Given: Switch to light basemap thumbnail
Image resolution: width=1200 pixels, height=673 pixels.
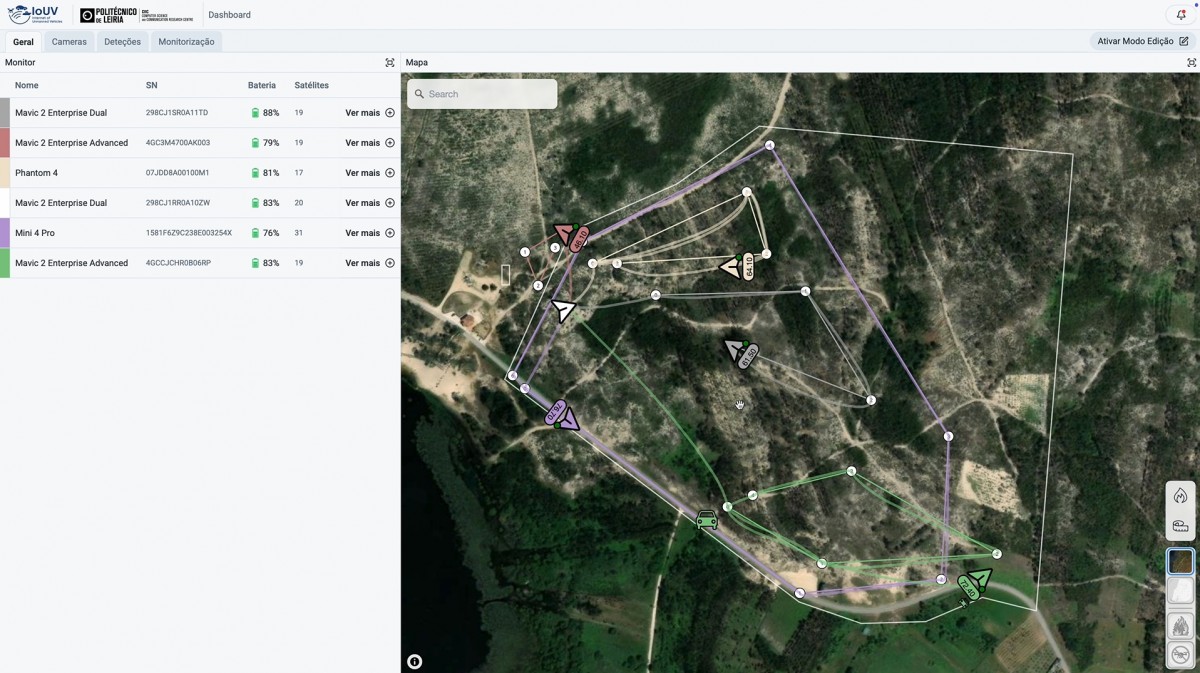Looking at the screenshot, I should [x=1180, y=589].
